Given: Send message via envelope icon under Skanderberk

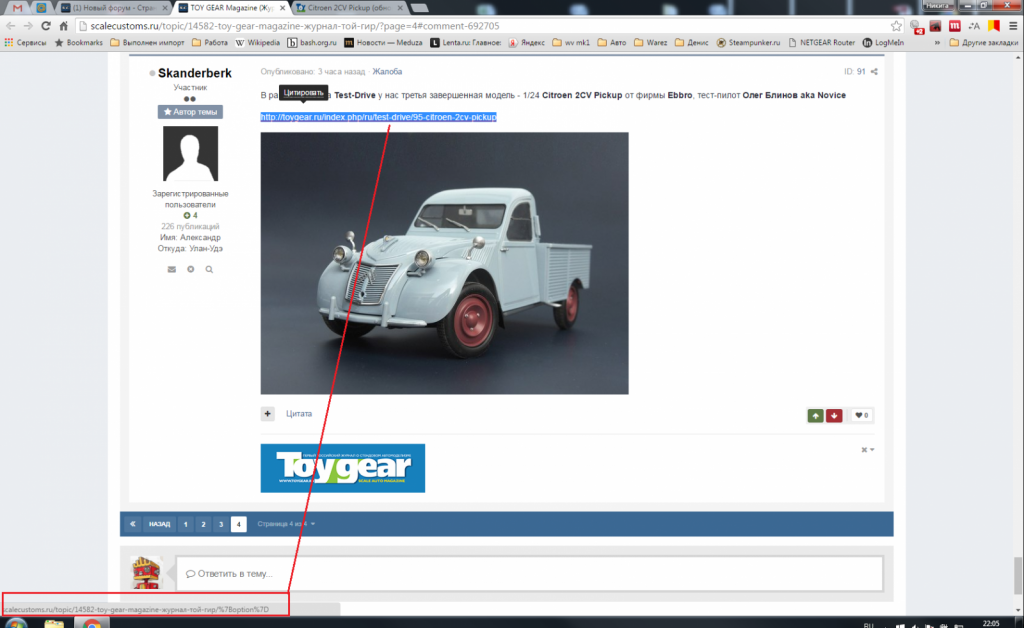Looking at the screenshot, I should (x=171, y=269).
